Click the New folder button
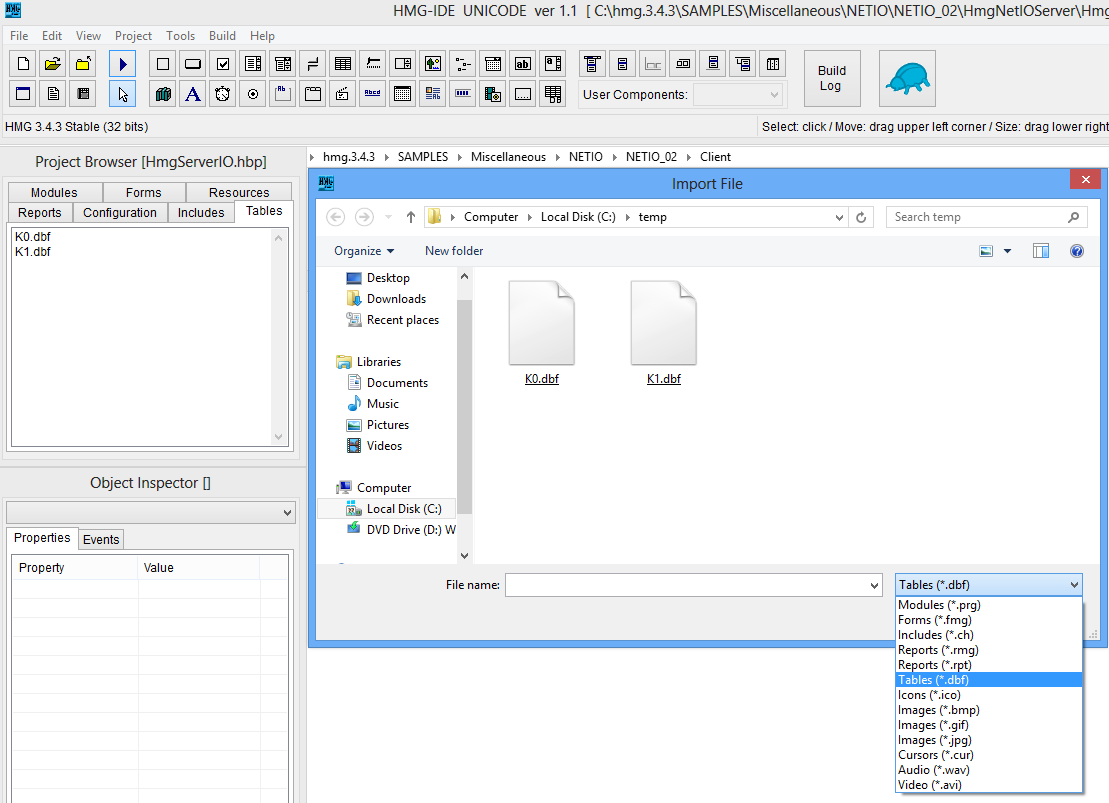Image resolution: width=1109 pixels, height=803 pixels. coord(454,250)
